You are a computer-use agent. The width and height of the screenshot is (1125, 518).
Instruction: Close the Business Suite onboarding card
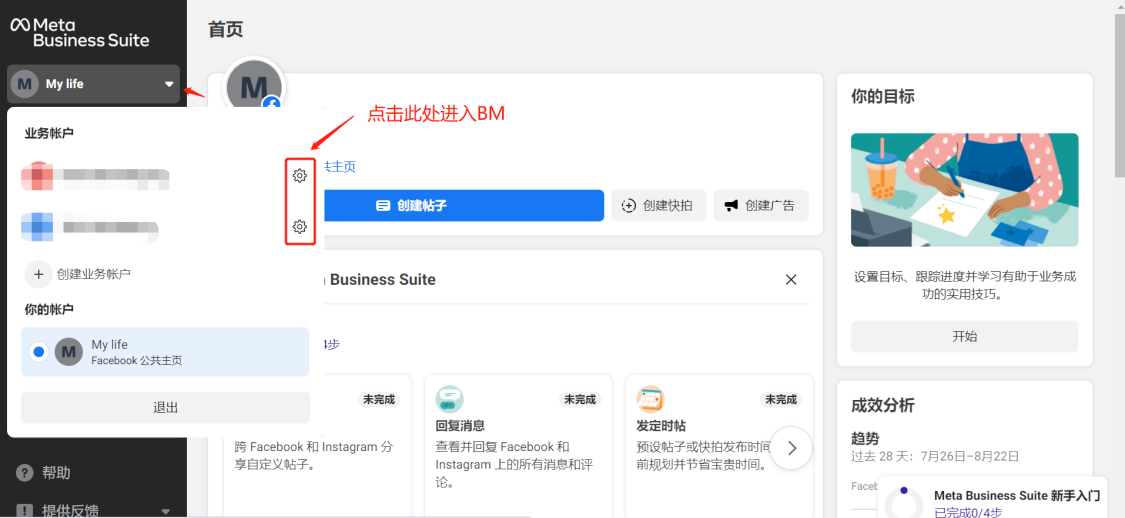pos(791,279)
